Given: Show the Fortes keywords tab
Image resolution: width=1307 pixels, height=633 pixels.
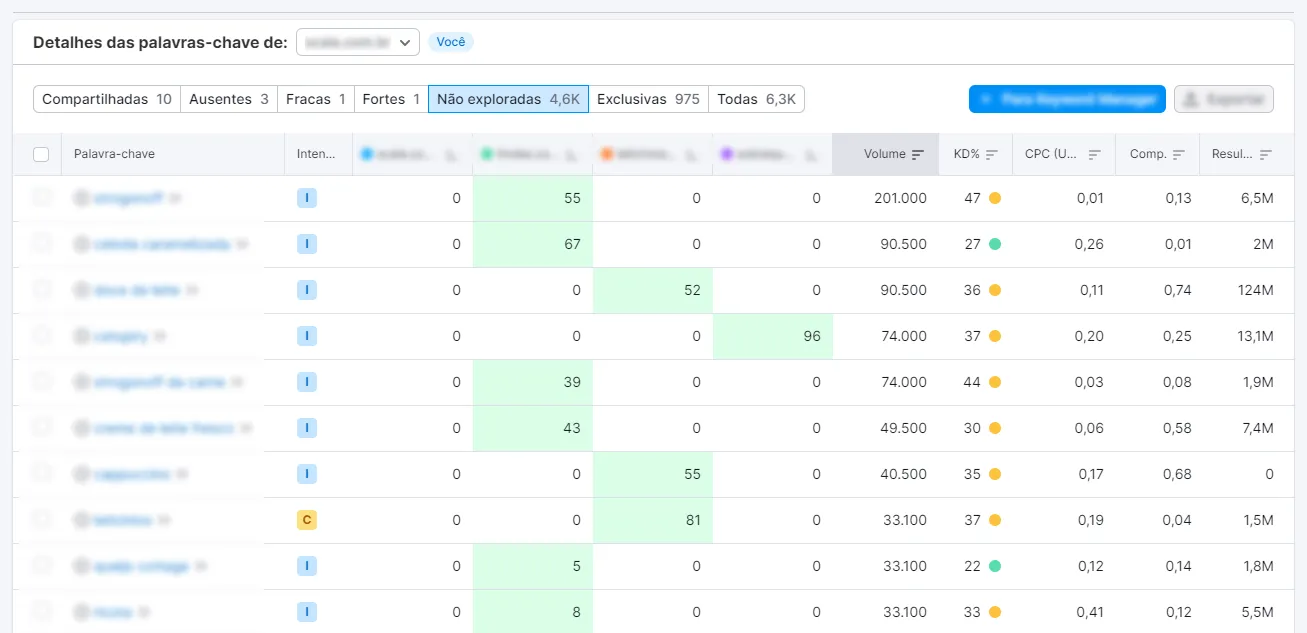Looking at the screenshot, I should click(x=391, y=99).
